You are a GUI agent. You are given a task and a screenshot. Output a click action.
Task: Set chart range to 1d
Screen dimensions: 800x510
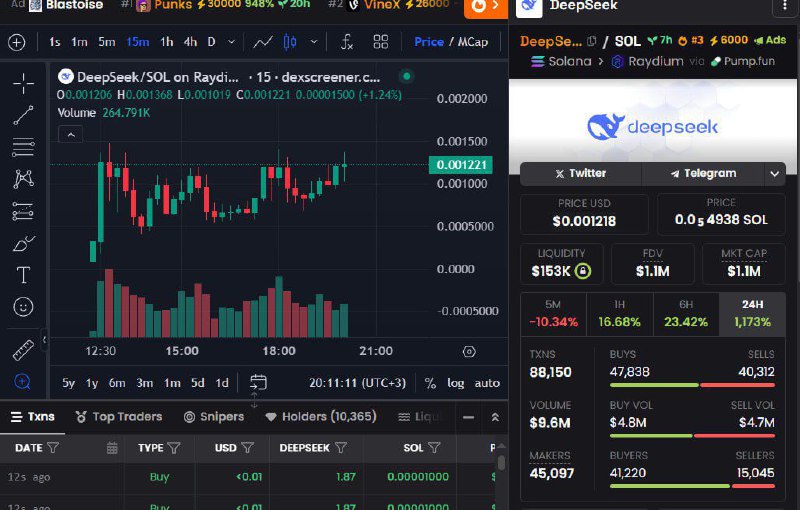coord(222,383)
